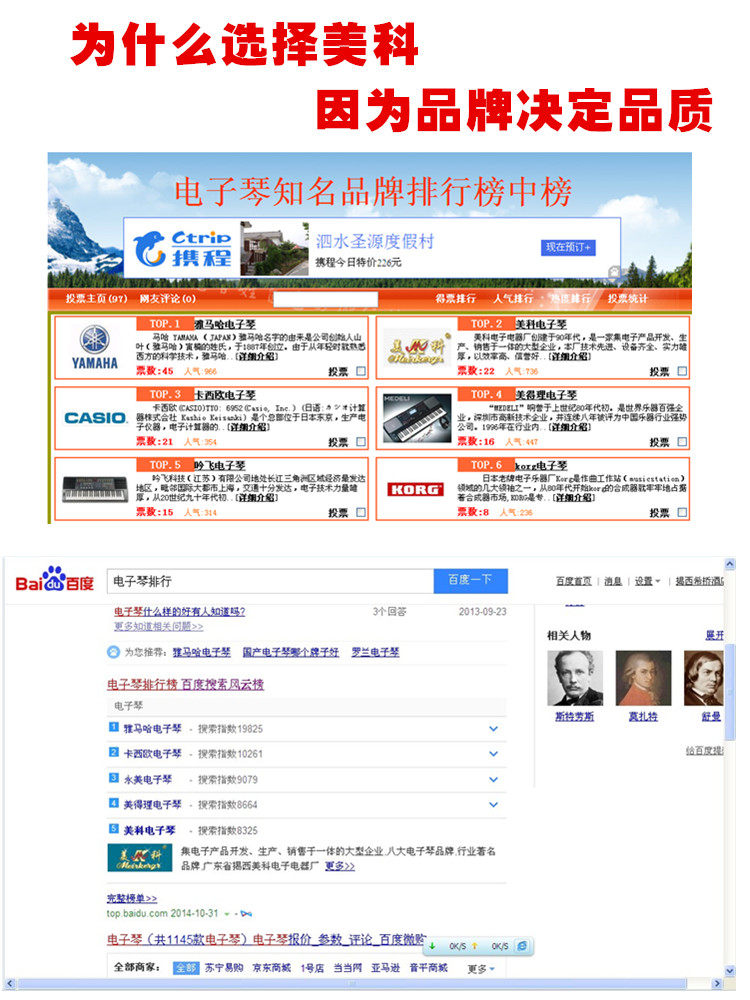
Task: Open 电子琴什么样的好有人知道吗 link
Action: point(180,612)
